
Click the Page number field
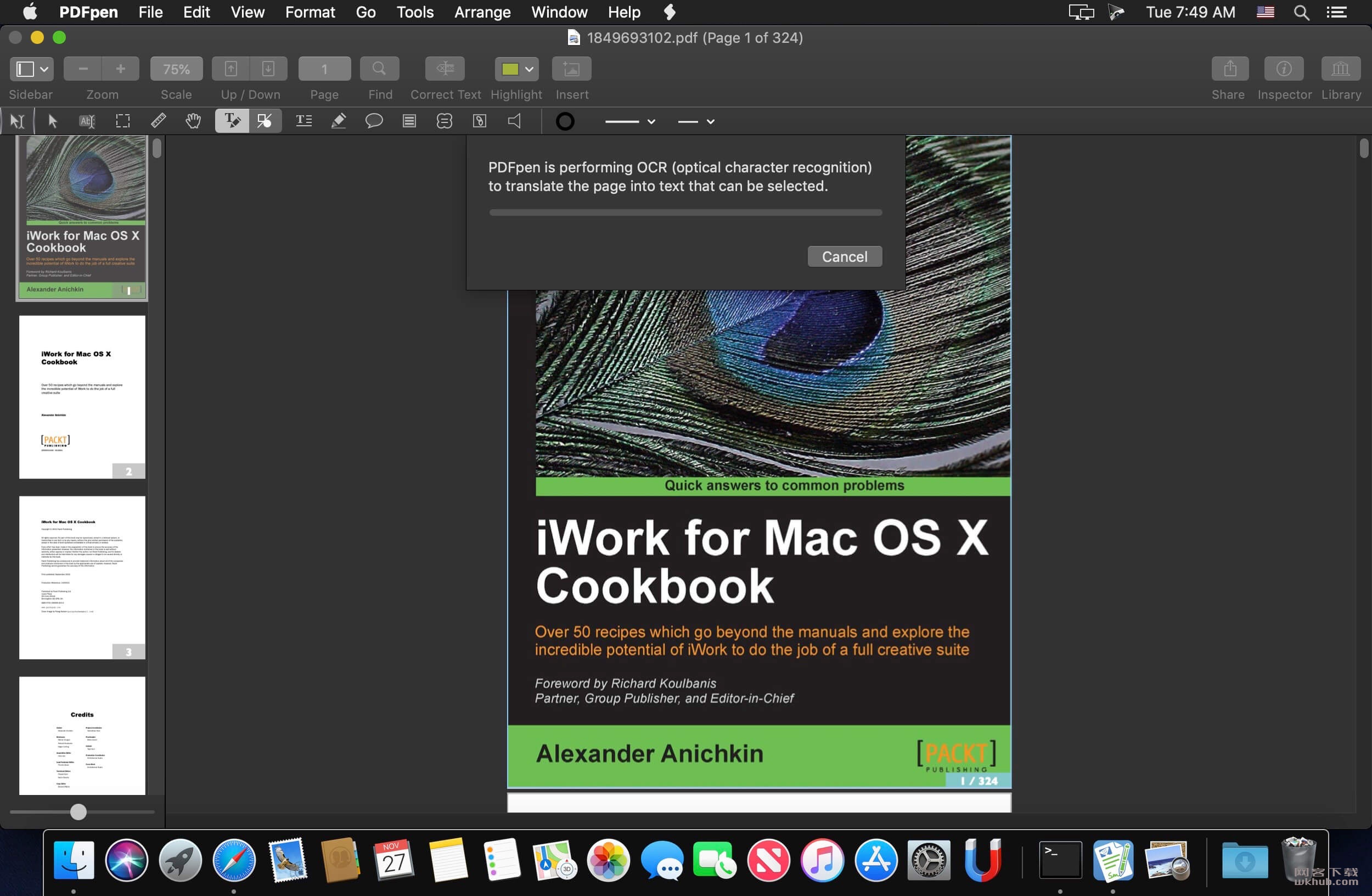[x=324, y=69]
